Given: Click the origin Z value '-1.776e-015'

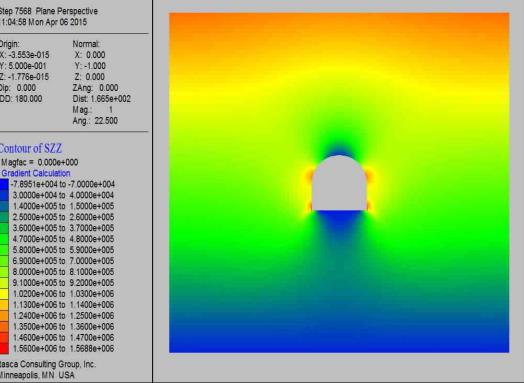Looking at the screenshot, I should coord(28,77).
